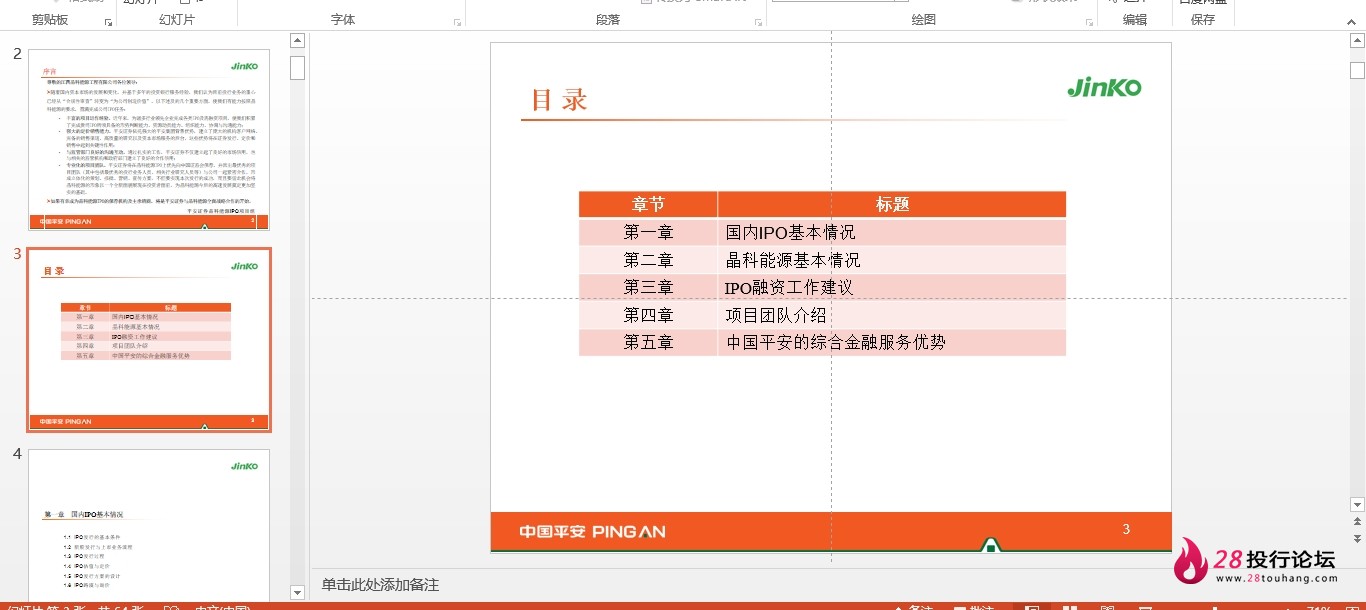Image resolution: width=1366 pixels, height=610 pixels.
Task: Click the thumbnail panel scrollbar thumb
Action: 297,67
